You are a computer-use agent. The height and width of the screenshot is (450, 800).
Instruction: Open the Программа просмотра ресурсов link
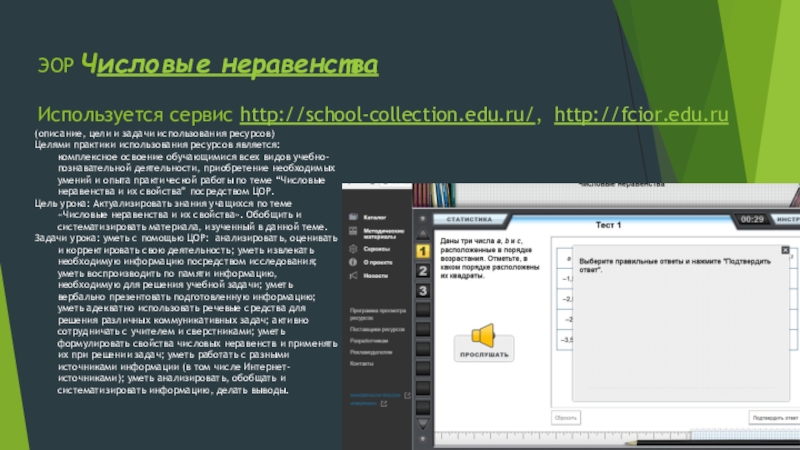click(x=378, y=314)
